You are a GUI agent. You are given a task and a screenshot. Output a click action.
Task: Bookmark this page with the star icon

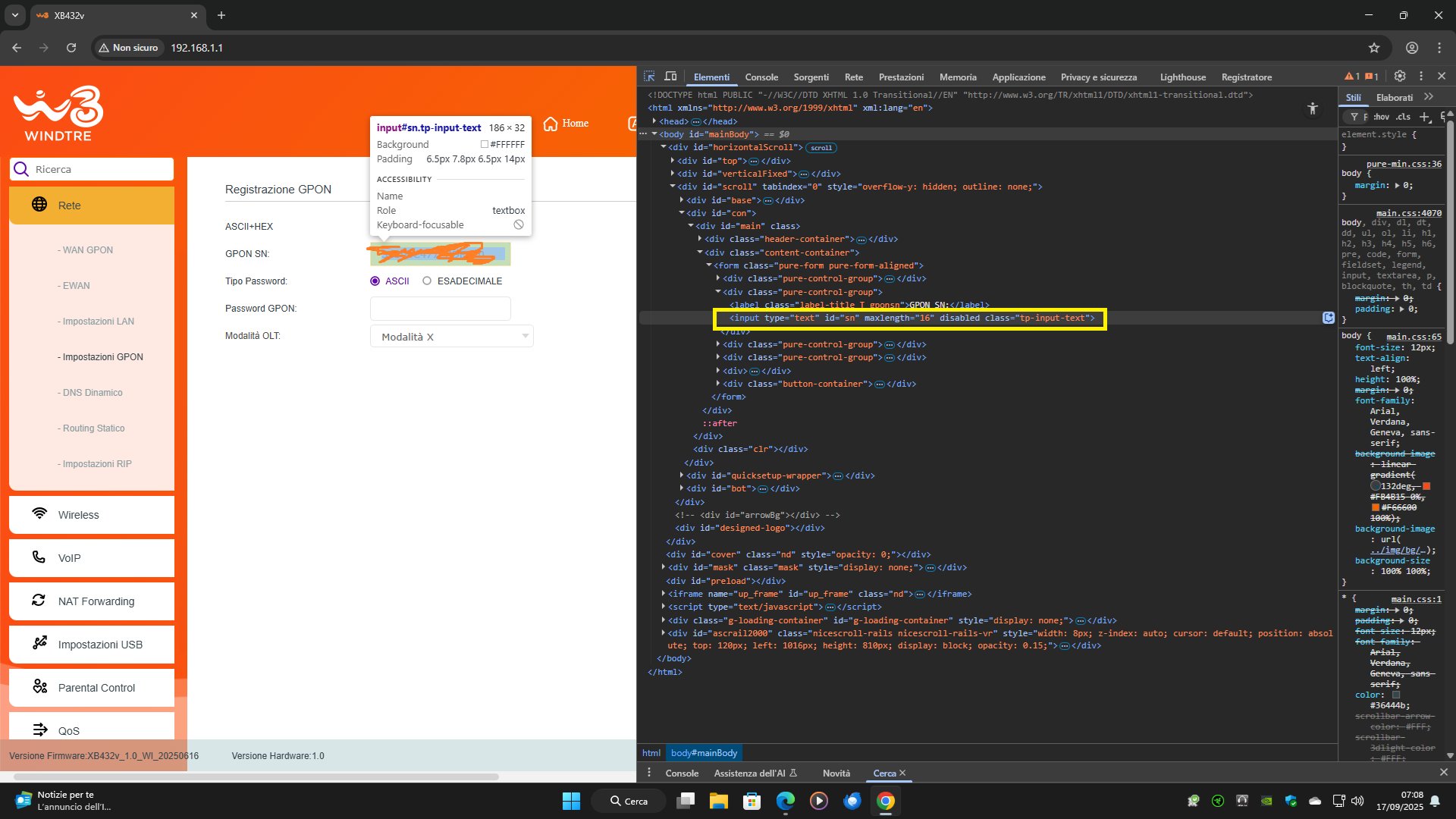1374,48
